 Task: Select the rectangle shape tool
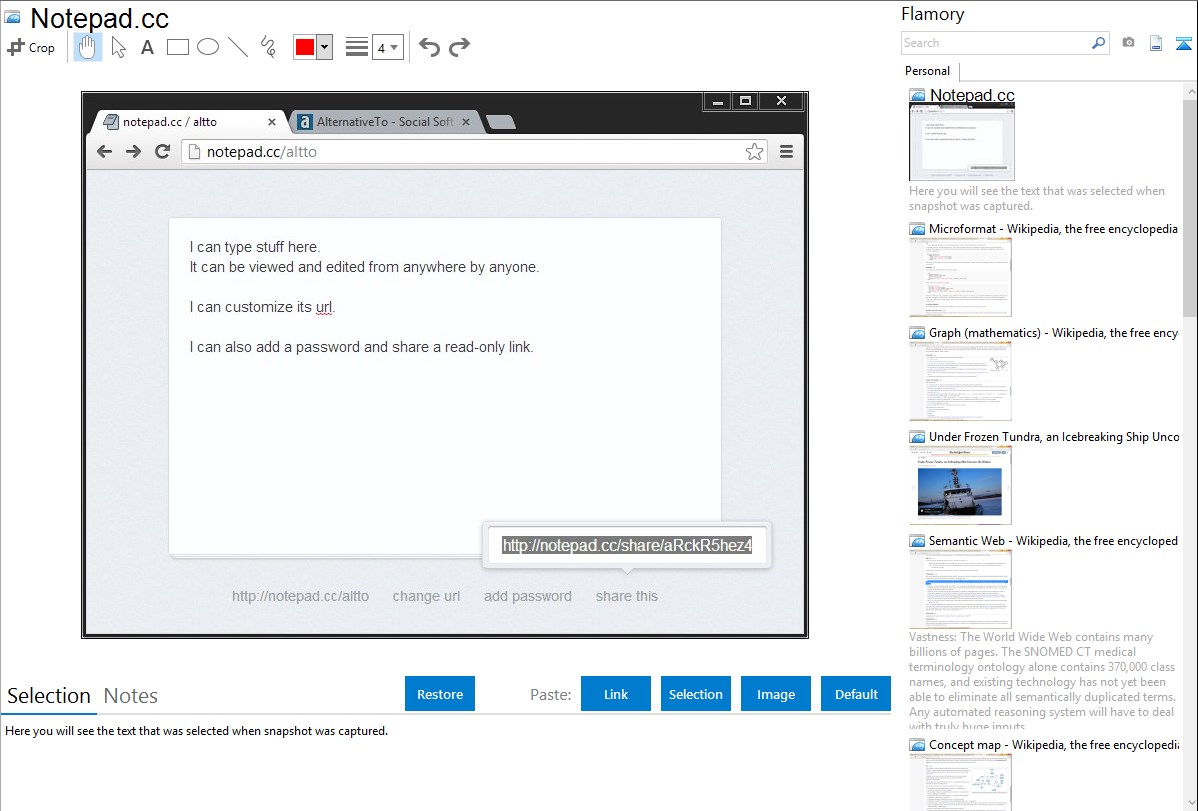178,47
